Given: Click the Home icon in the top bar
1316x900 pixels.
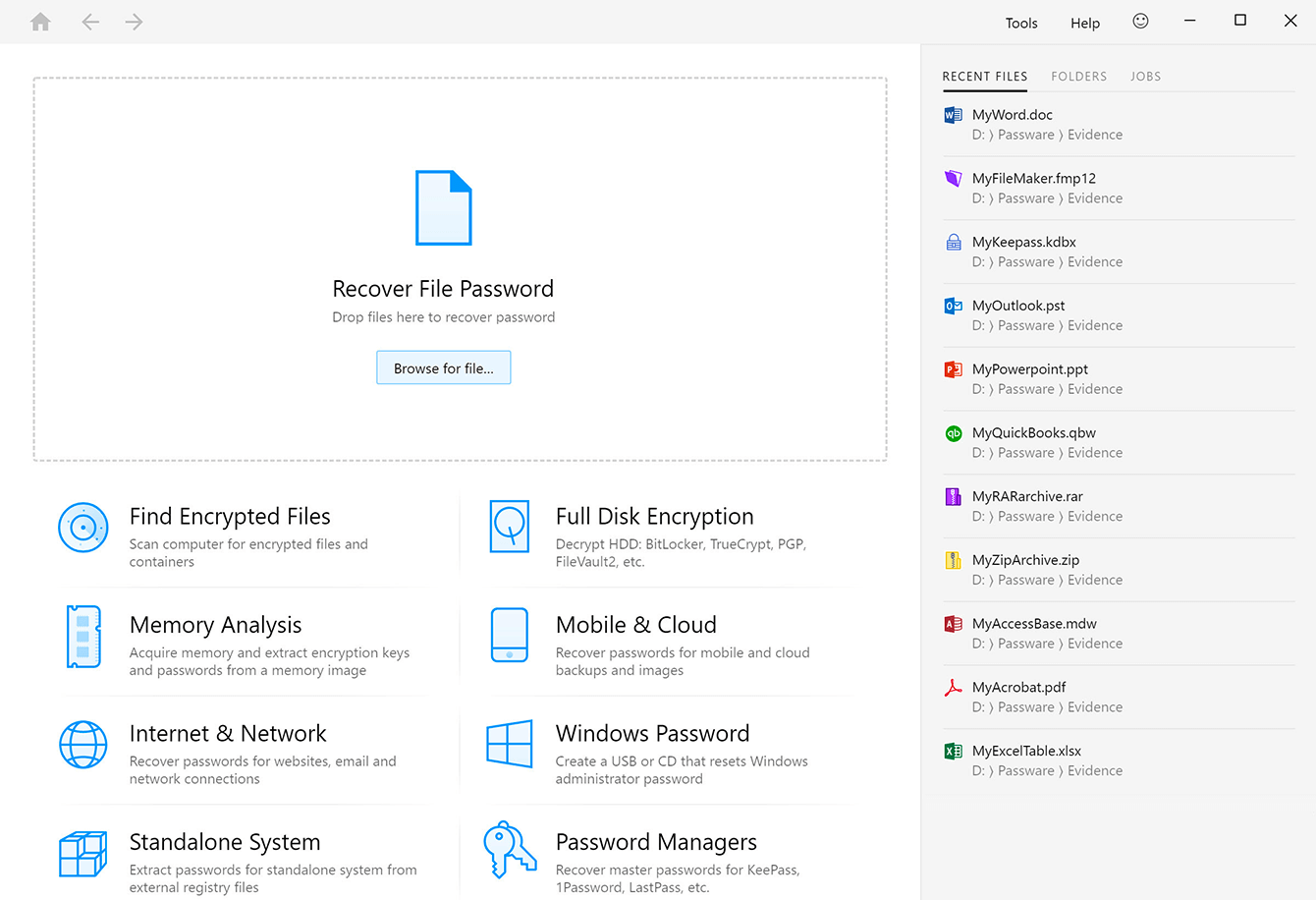Looking at the screenshot, I should pos(40,22).
